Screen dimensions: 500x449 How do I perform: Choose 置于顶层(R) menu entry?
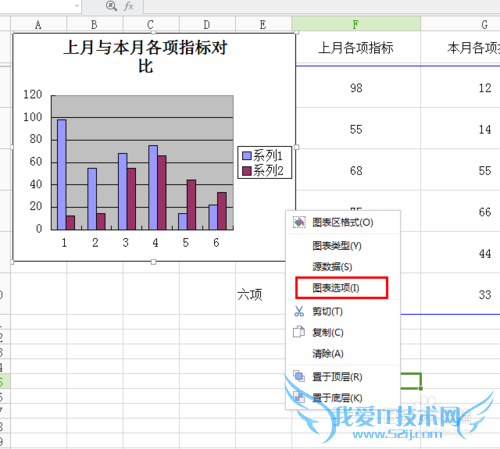tap(343, 377)
